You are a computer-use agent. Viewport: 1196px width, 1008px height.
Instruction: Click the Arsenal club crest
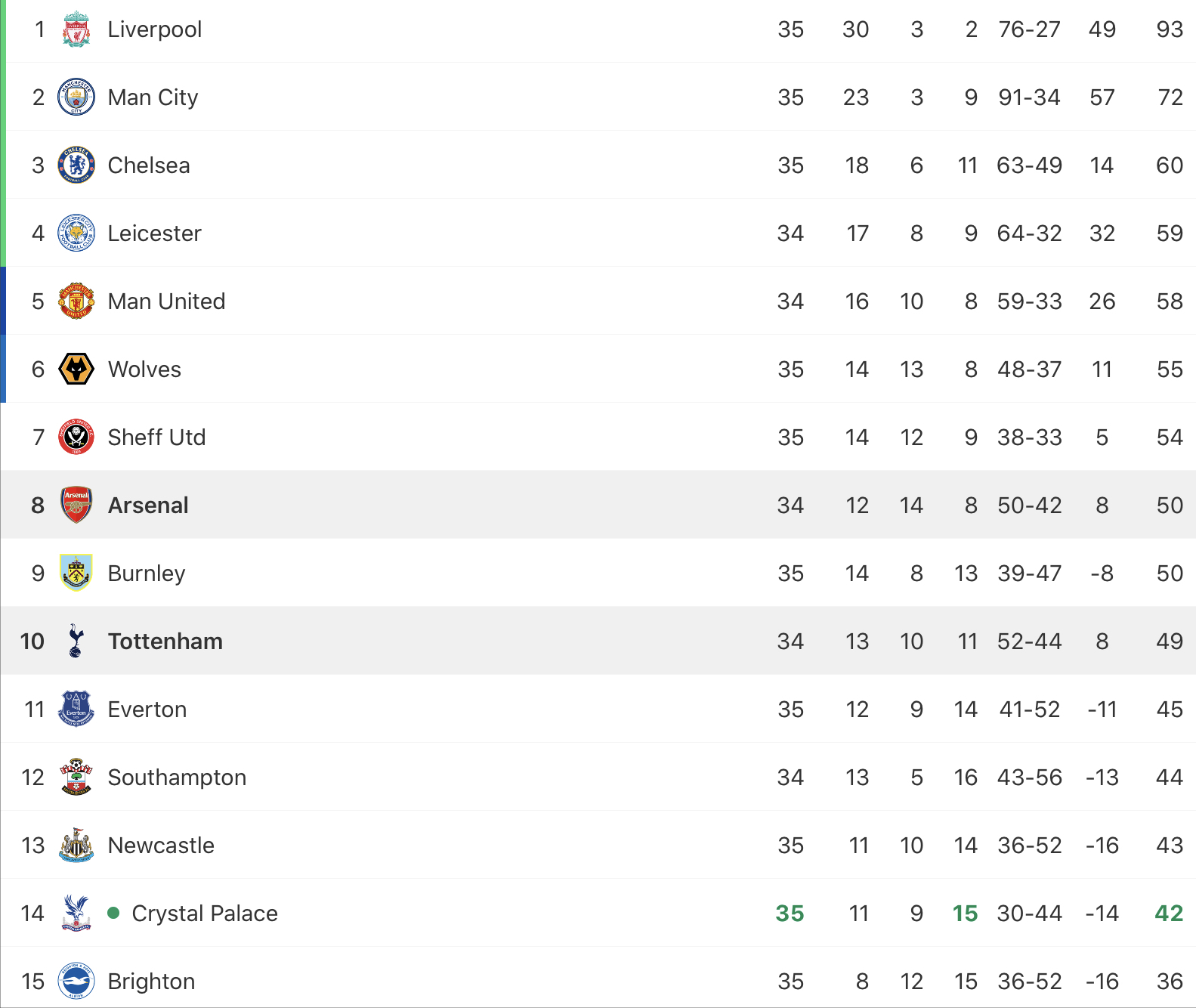[76, 506]
